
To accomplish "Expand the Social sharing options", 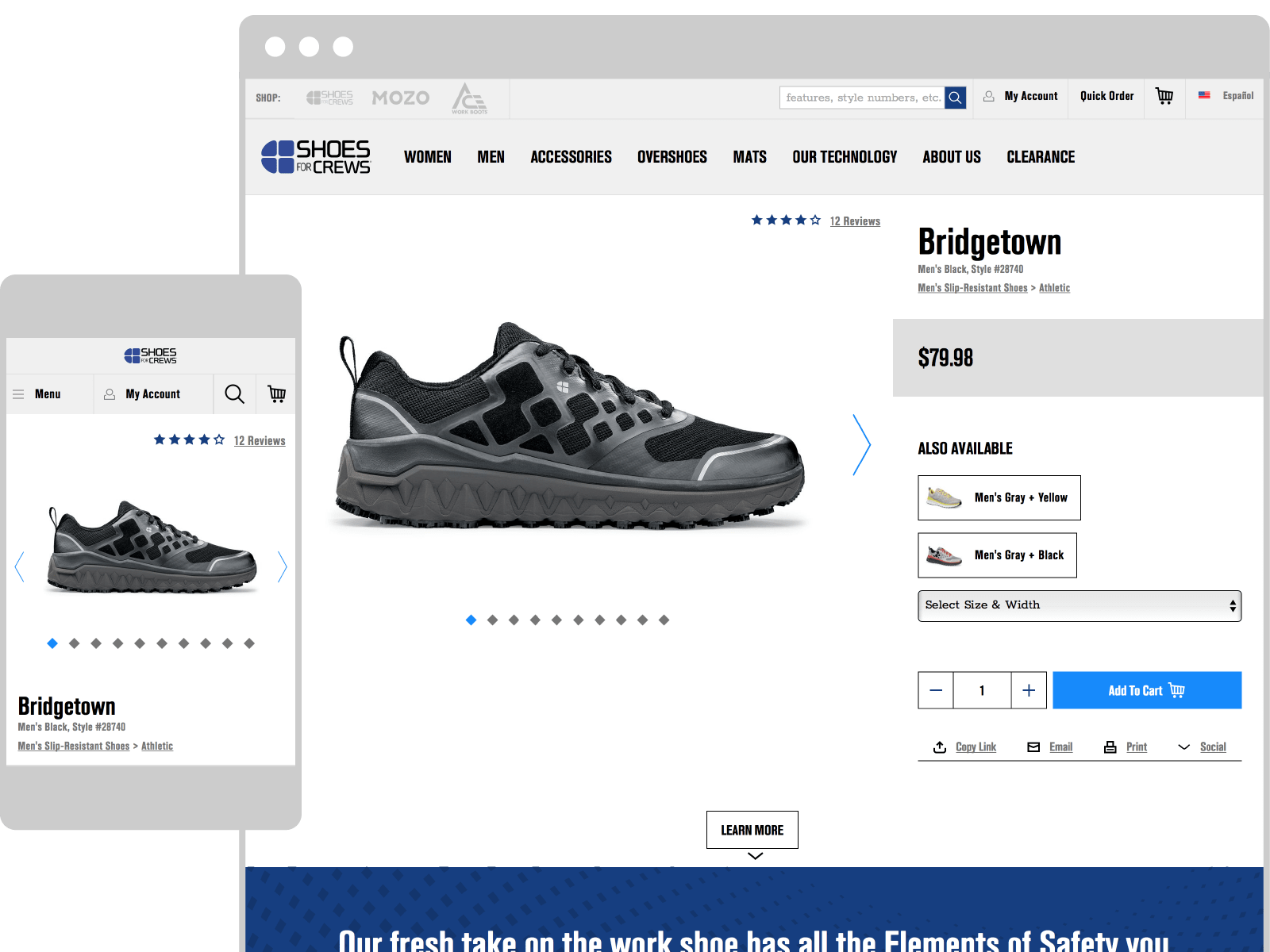I will point(1184,747).
